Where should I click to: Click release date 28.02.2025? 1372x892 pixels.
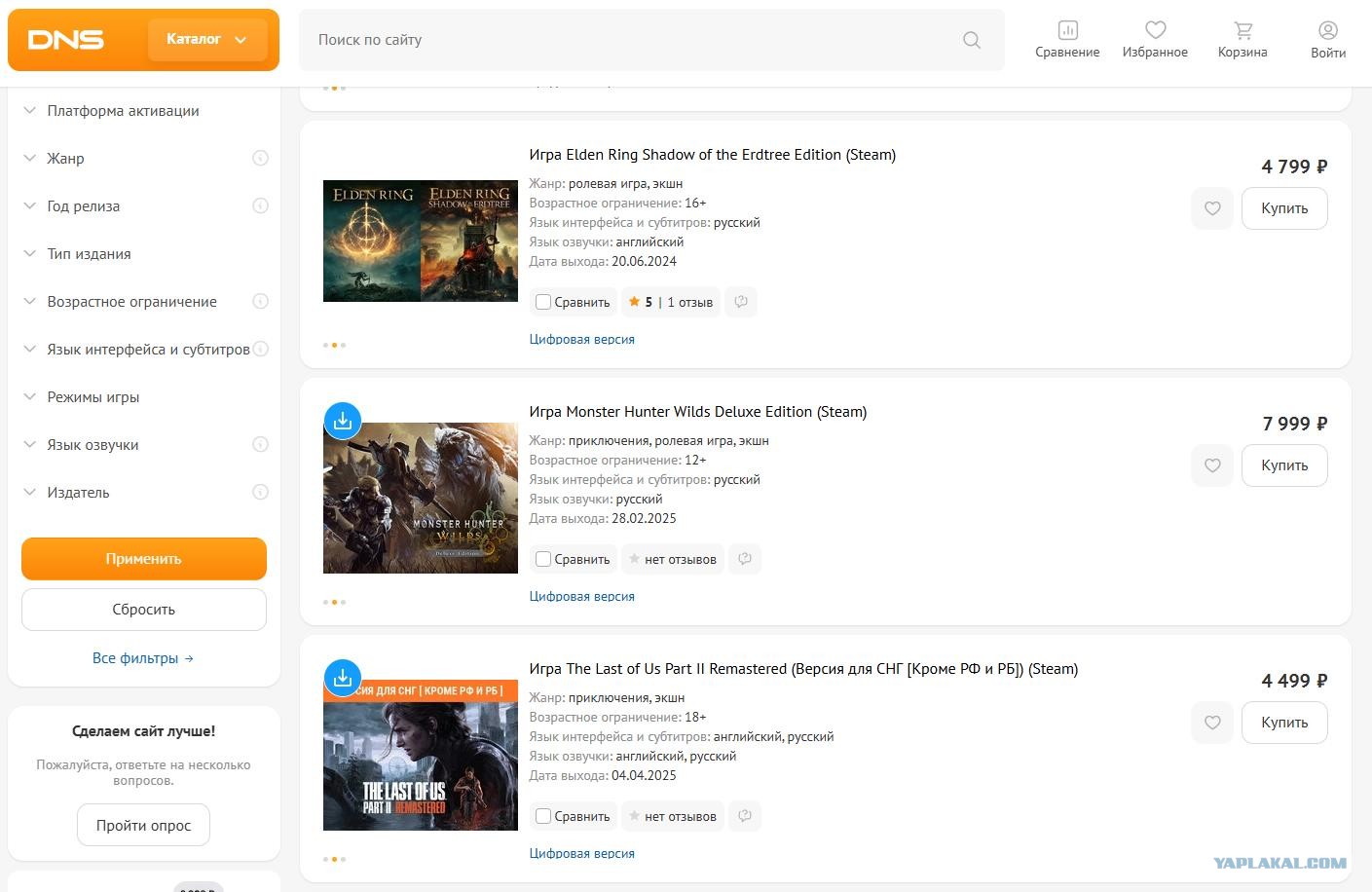(x=644, y=518)
